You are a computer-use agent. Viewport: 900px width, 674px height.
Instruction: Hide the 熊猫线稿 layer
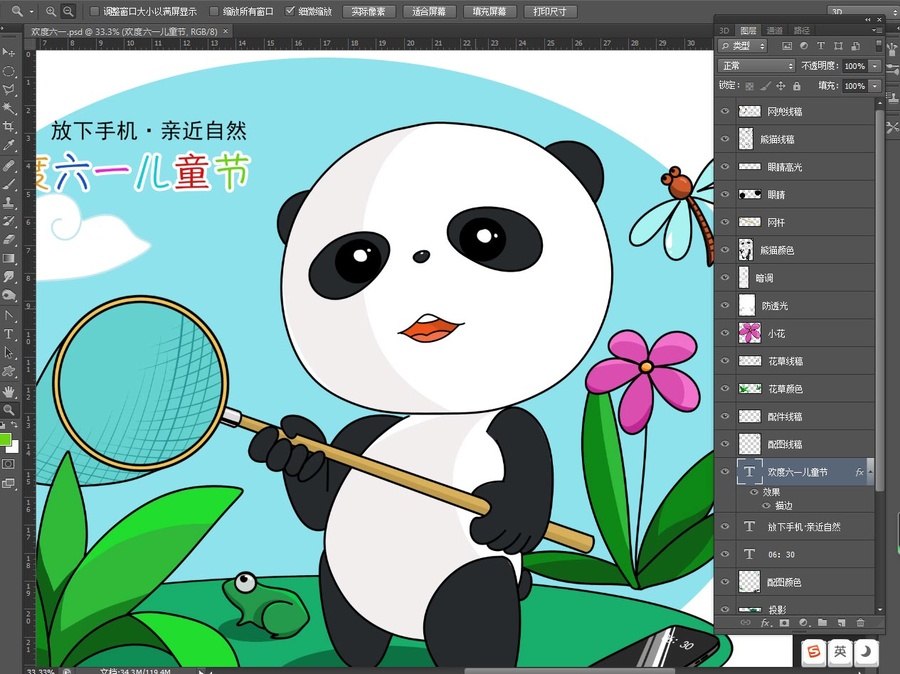pyautogui.click(x=725, y=139)
